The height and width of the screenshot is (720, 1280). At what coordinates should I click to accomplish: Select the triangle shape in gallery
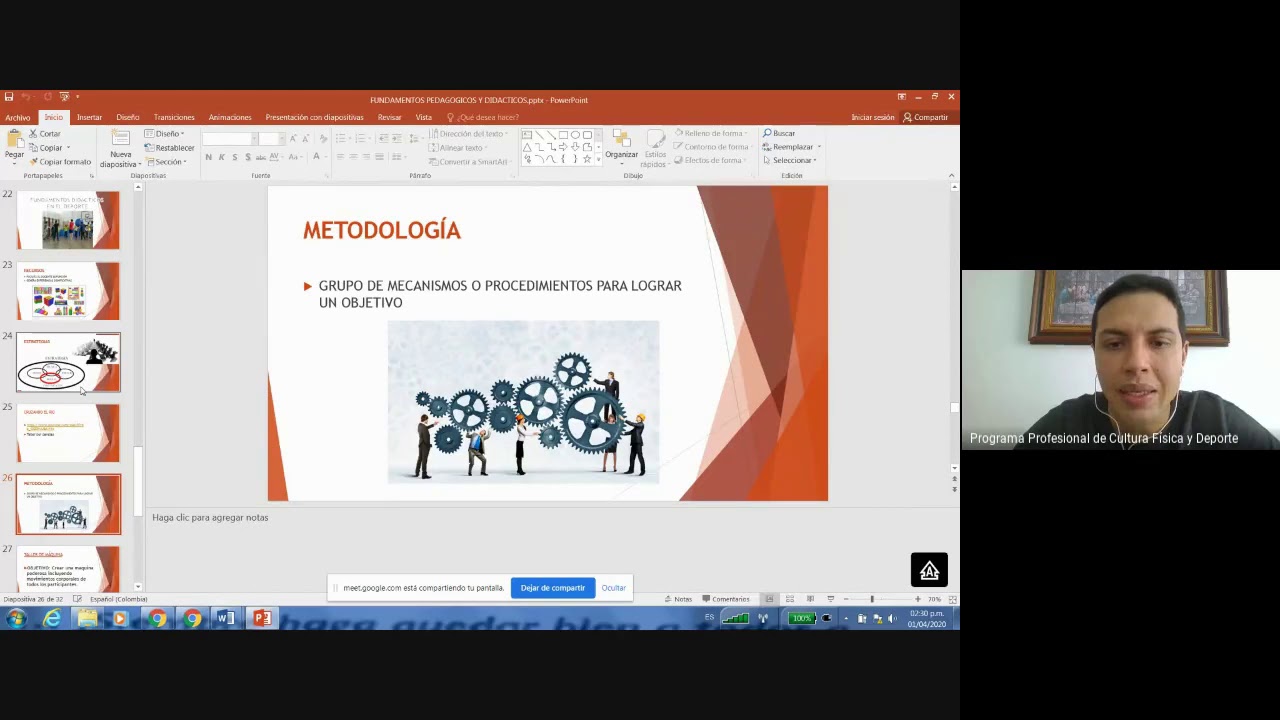527,147
